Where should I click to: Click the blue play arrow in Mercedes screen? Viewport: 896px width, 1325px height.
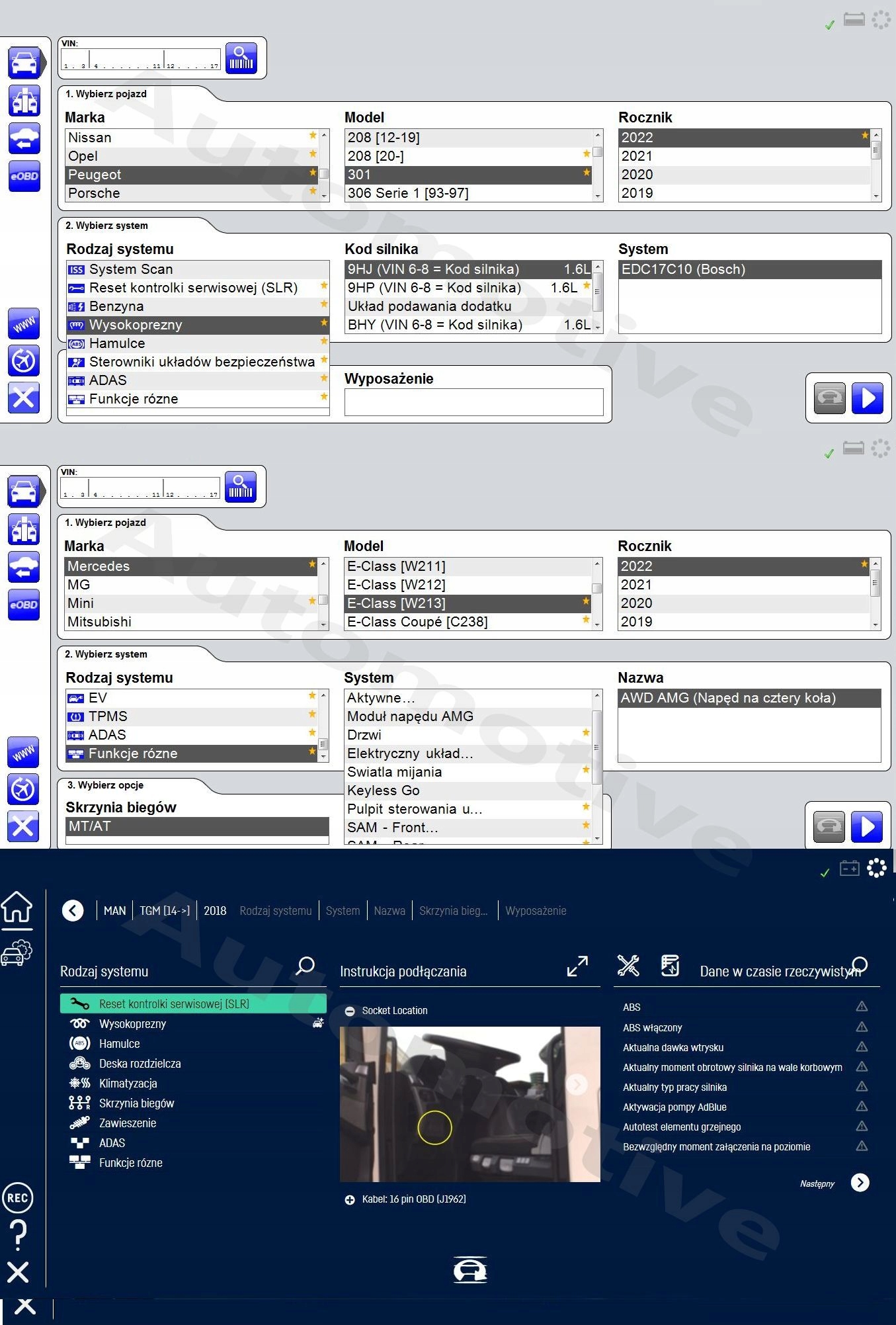(x=867, y=827)
